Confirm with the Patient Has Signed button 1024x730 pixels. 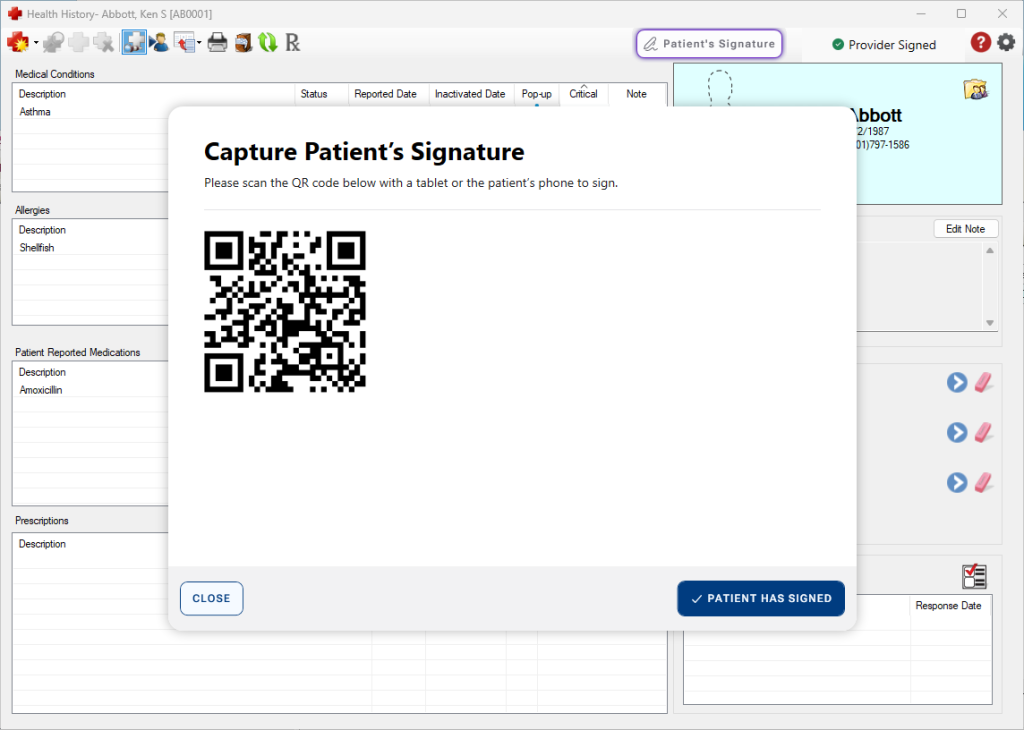(761, 598)
